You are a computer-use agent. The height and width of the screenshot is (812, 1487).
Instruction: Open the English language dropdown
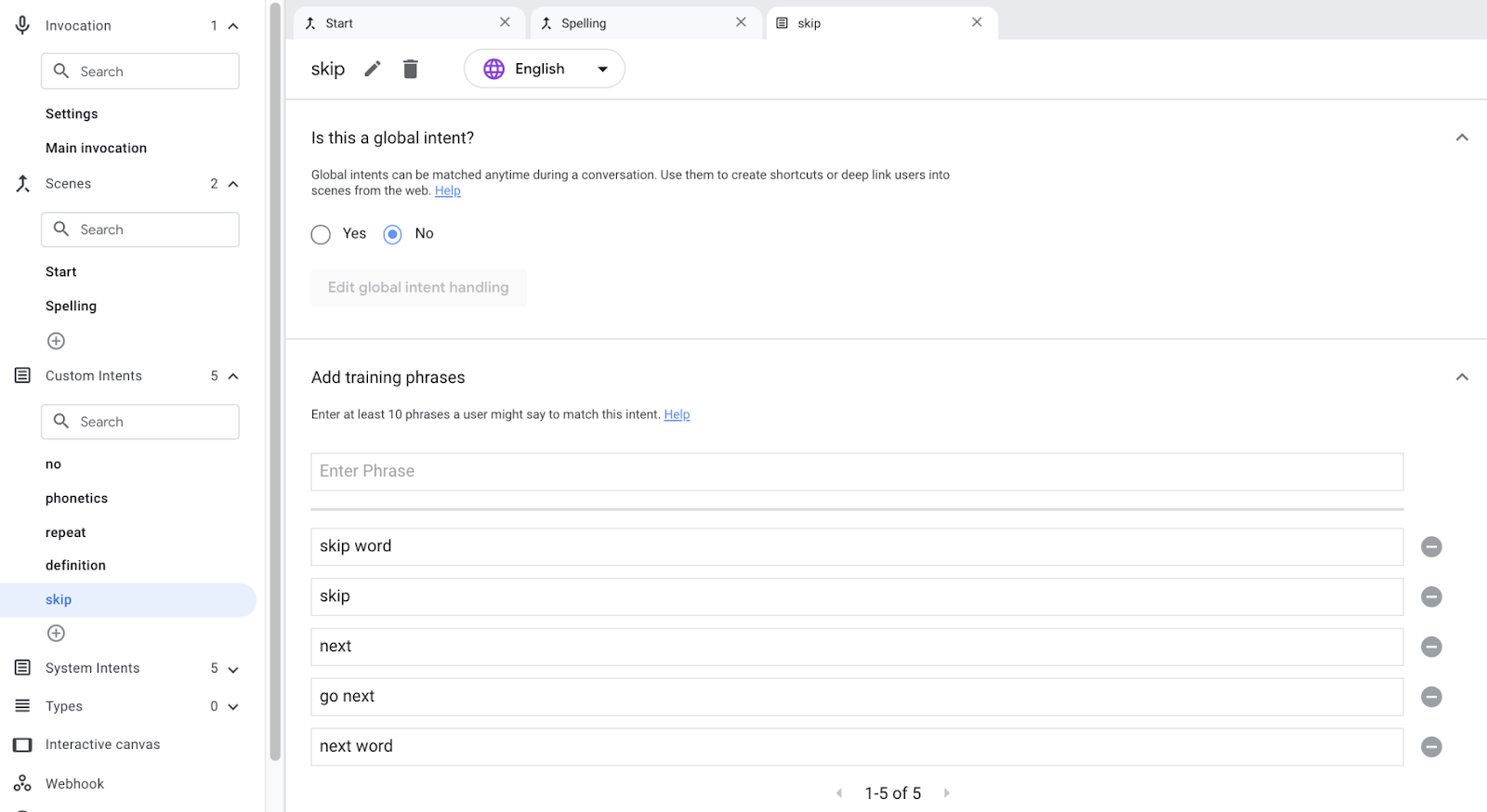click(545, 69)
